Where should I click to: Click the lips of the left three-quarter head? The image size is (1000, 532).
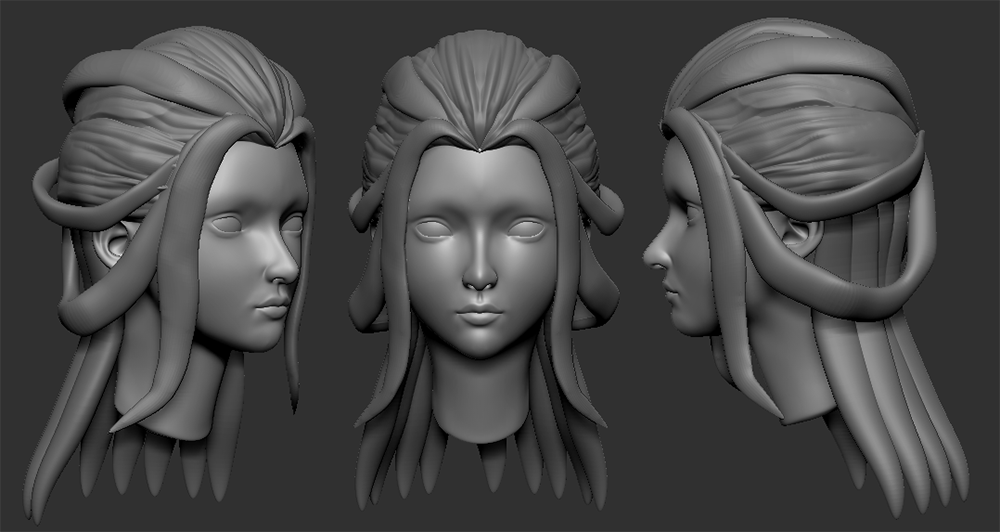[272, 307]
